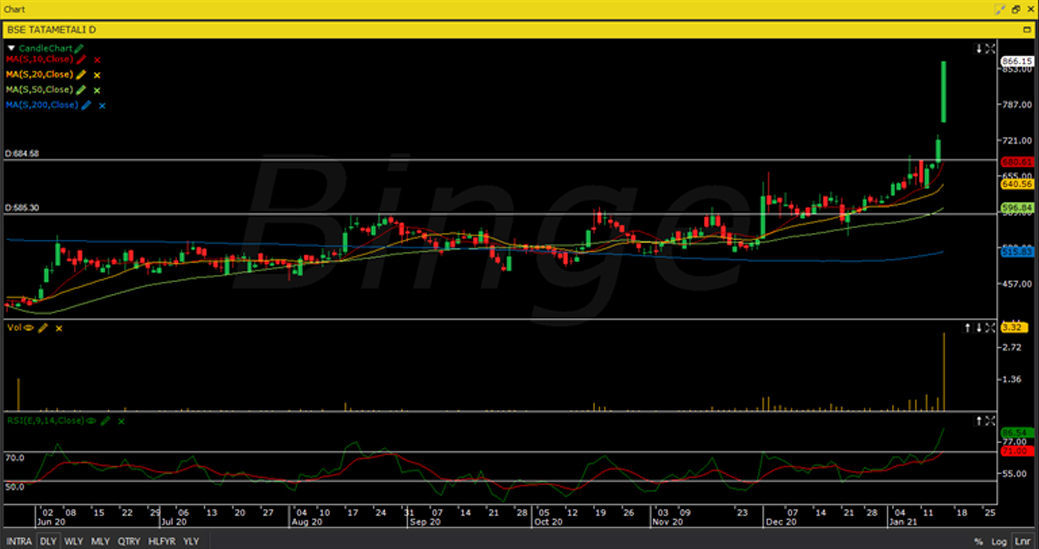
Task: Edit the MA(S,10,Close) indicator pencil
Action: tap(82, 60)
